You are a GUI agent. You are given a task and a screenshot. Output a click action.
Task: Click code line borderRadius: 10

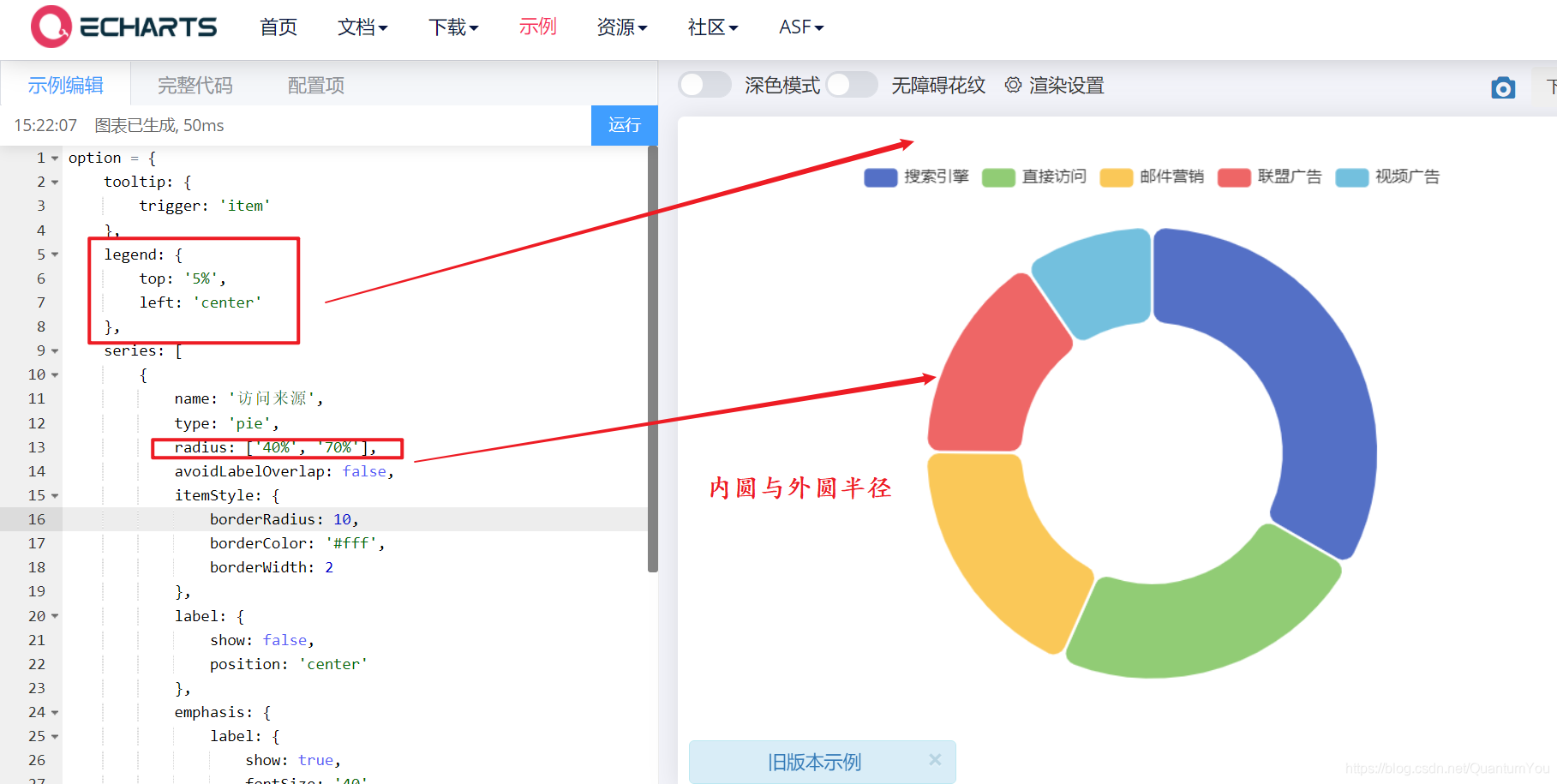tap(284, 519)
